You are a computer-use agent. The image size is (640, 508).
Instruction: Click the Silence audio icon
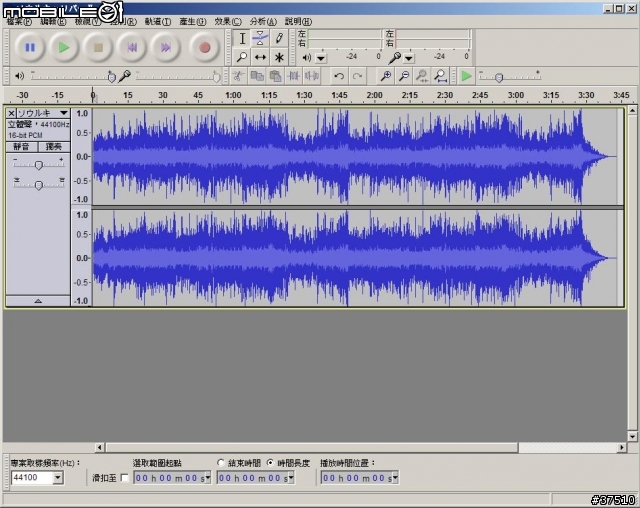pos(311,76)
